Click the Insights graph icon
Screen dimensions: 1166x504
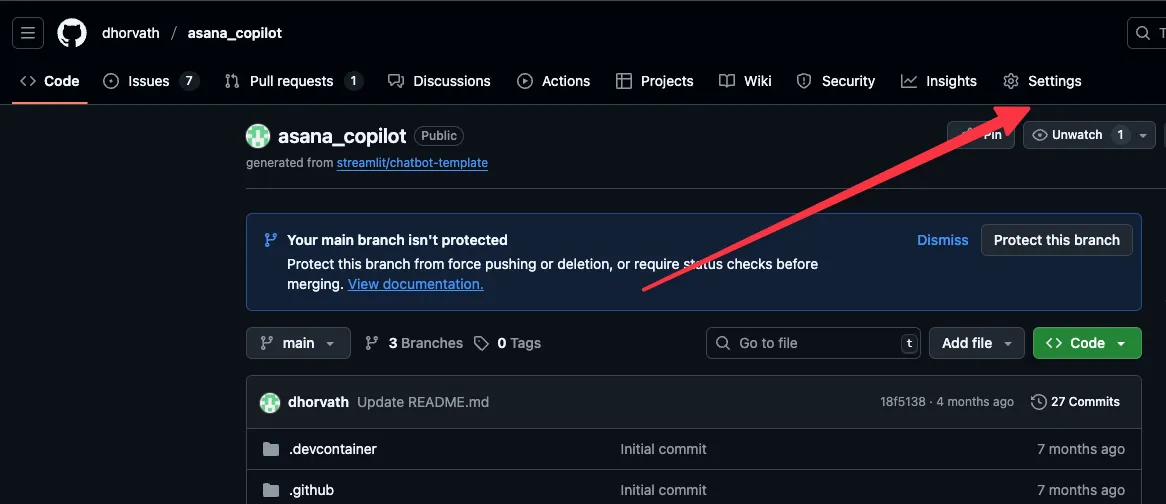click(909, 81)
